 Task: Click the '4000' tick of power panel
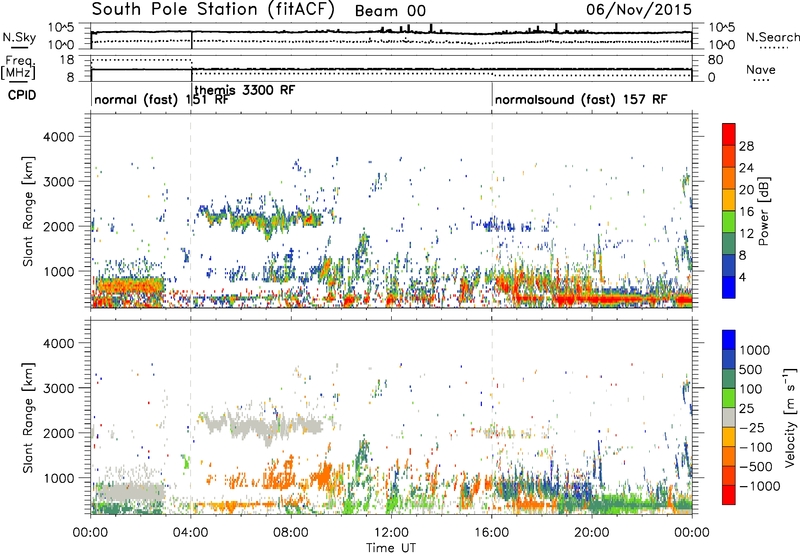58,137
